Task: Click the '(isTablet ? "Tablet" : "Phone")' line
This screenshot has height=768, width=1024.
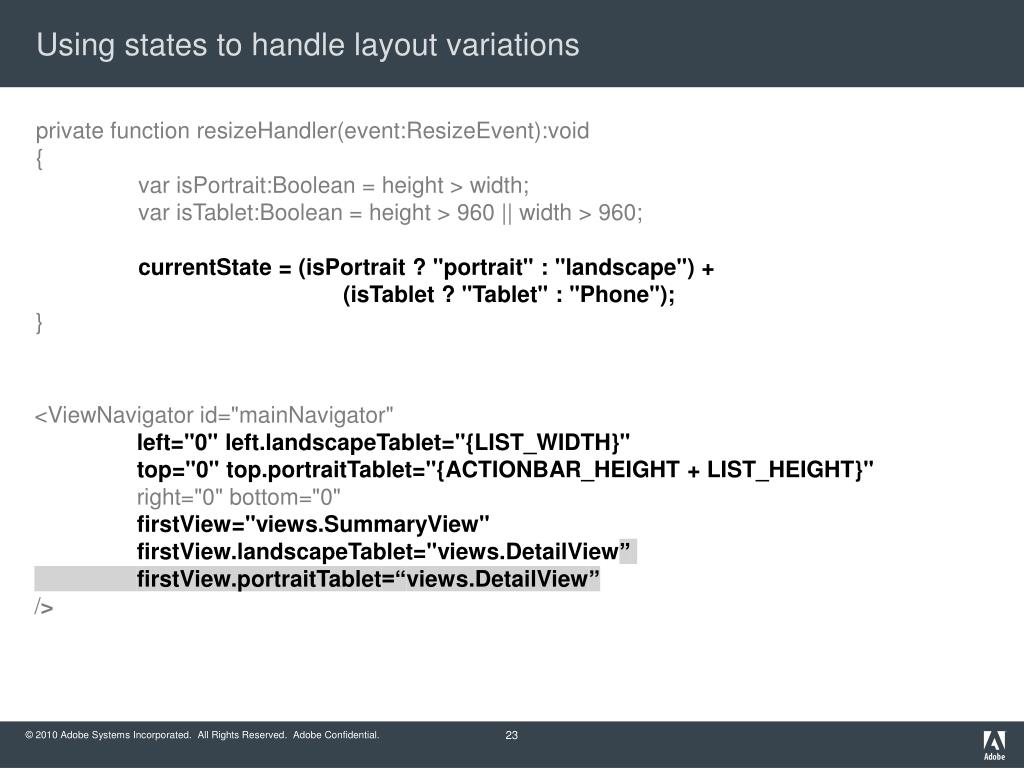Action: tap(509, 295)
